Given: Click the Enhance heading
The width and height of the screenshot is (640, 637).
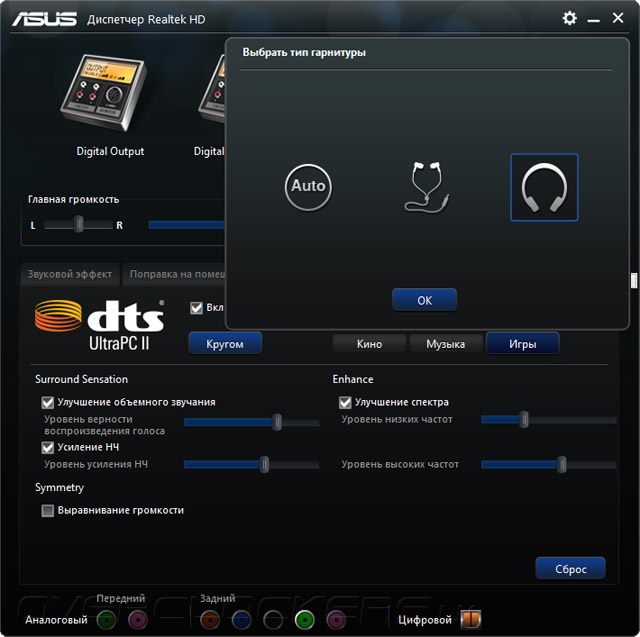Looking at the screenshot, I should (353, 379).
